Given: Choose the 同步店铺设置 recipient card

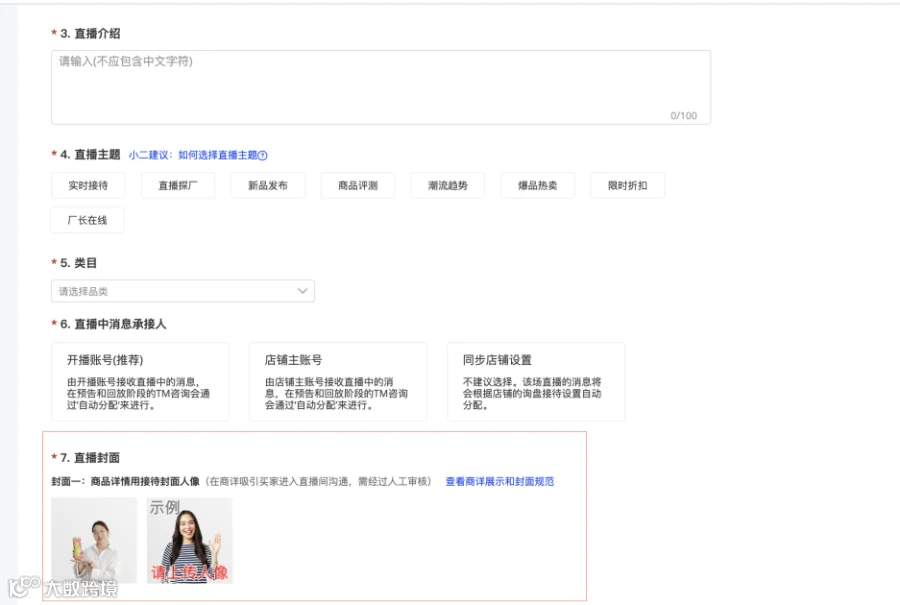Looking at the screenshot, I should pyautogui.click(x=536, y=382).
